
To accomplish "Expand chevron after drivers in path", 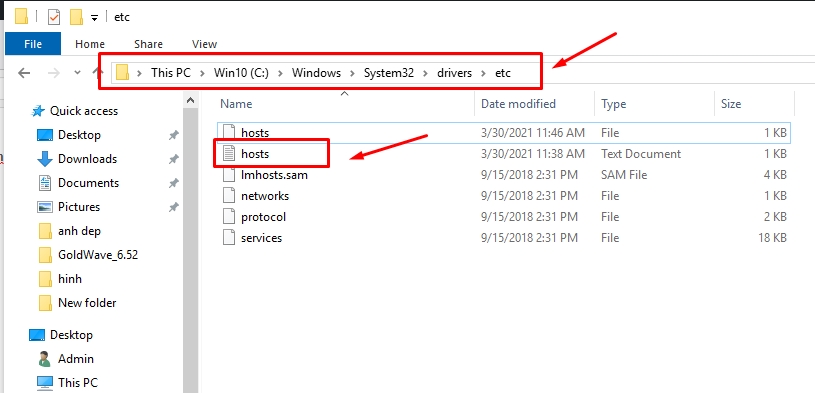I will tap(483, 73).
